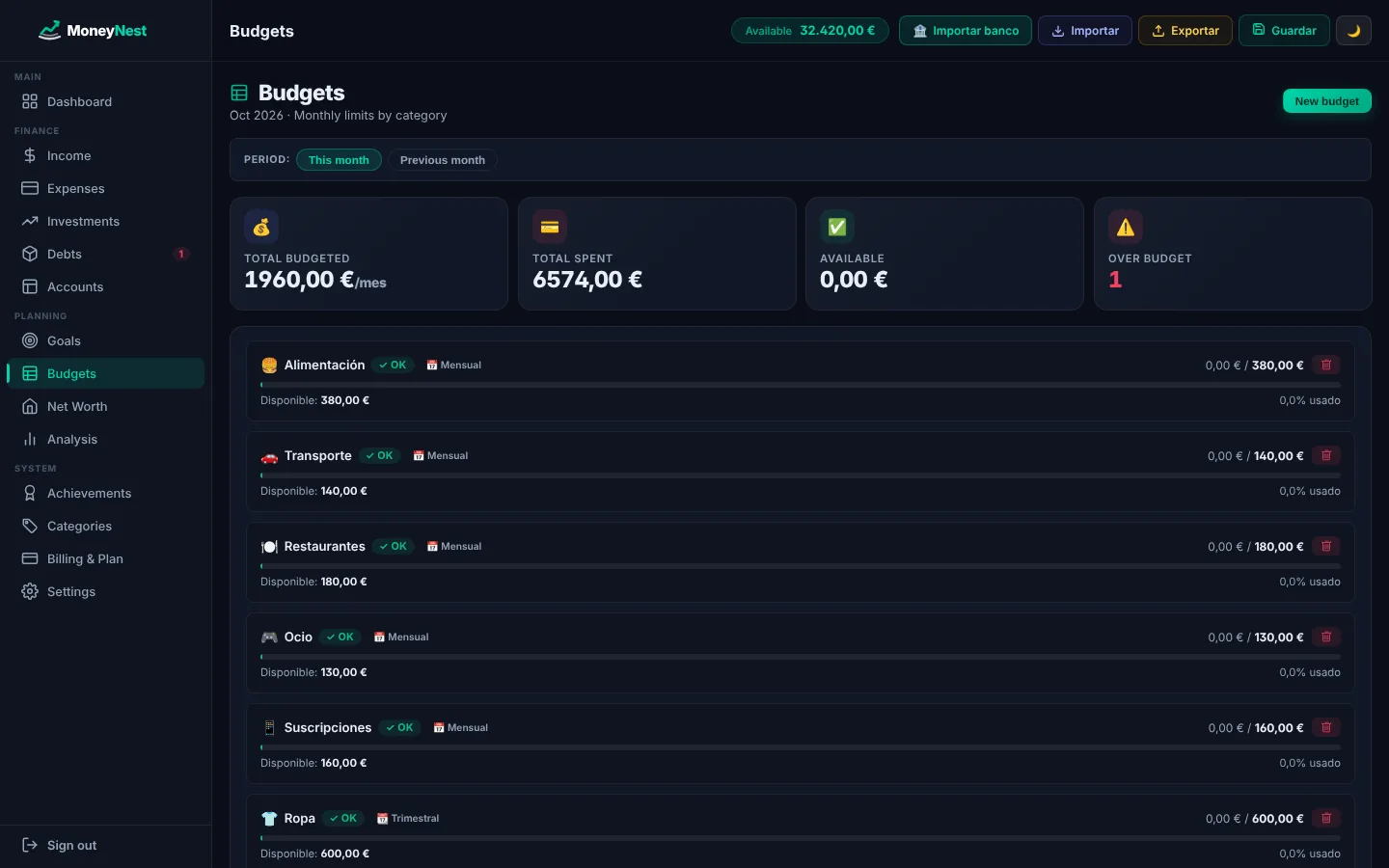Click the Suscripciones budget progress bar
Image resolution: width=1389 pixels, height=868 pixels.
[x=801, y=747]
